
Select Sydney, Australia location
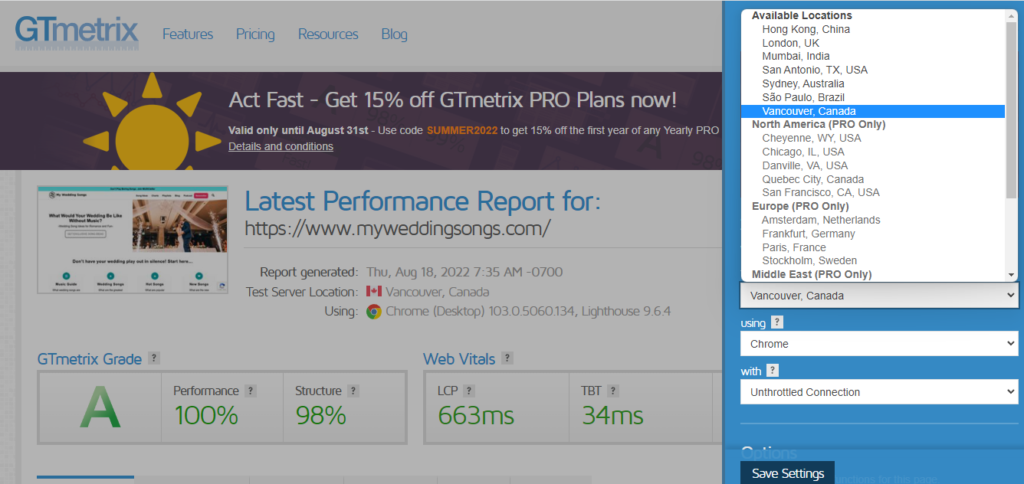tap(872, 84)
